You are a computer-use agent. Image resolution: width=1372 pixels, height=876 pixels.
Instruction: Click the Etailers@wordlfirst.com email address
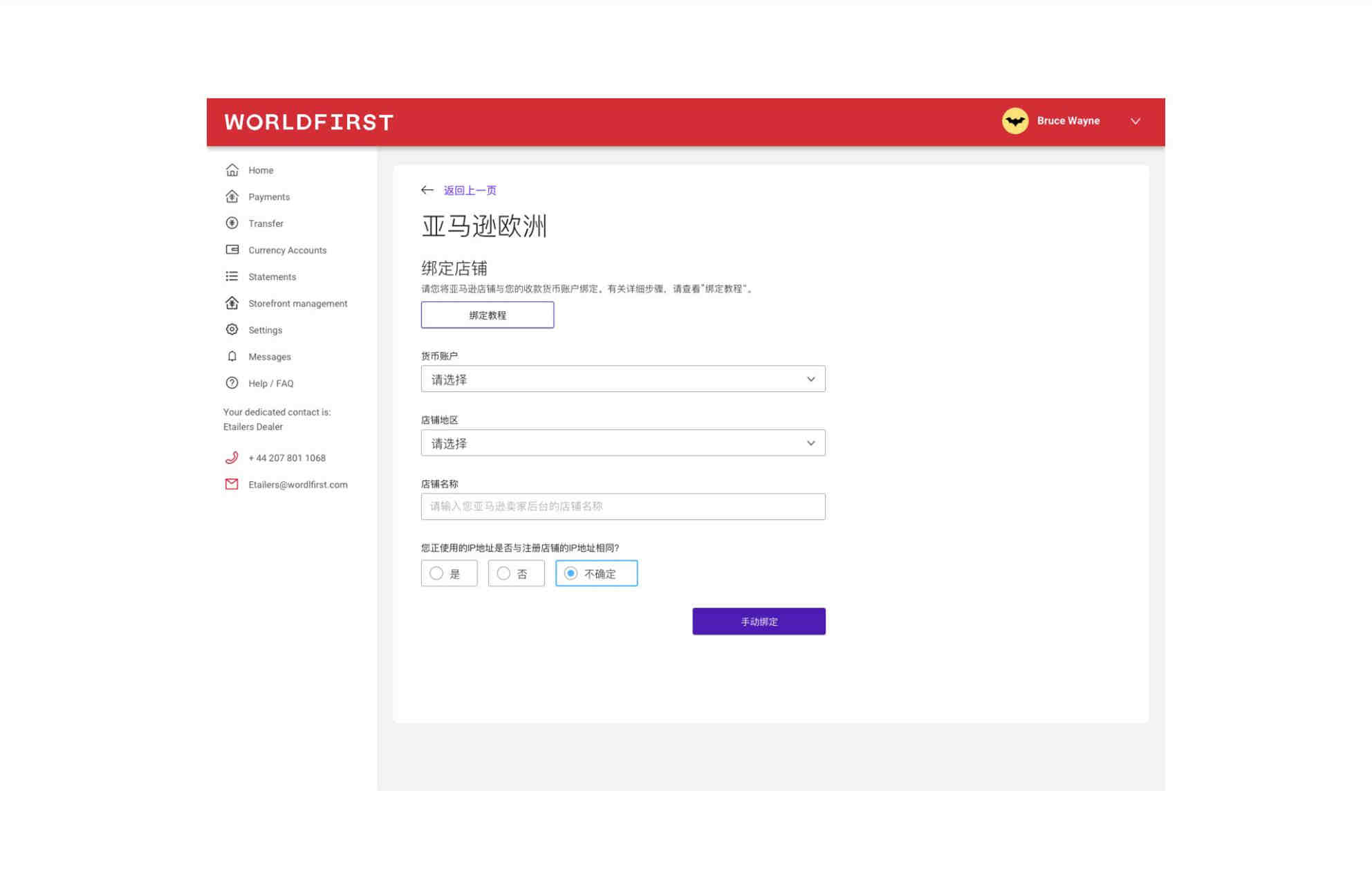(x=297, y=485)
